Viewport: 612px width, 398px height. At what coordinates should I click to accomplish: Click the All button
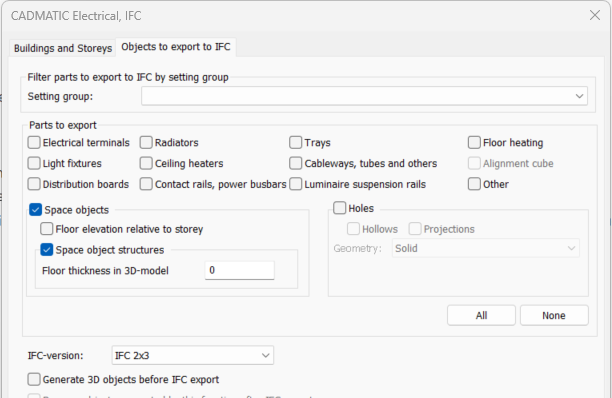[481, 315]
